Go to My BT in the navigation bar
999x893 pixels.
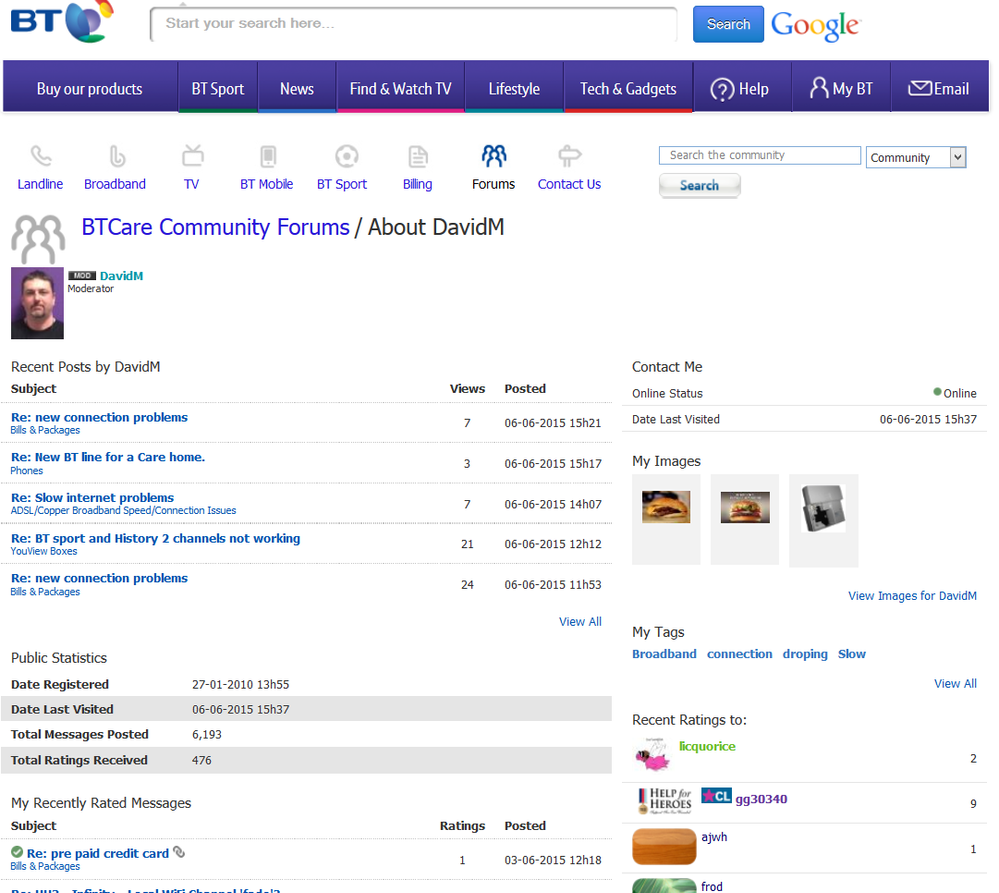[841, 89]
